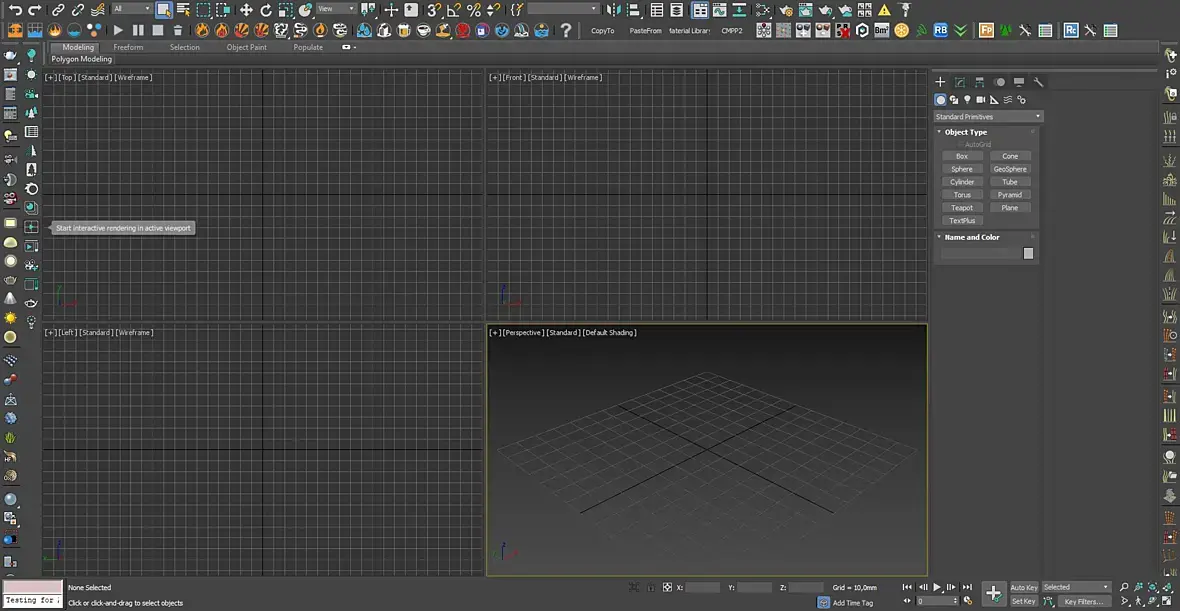Open the Utilities wrench panel
Image resolution: width=1180 pixels, height=611 pixels.
click(x=1038, y=82)
